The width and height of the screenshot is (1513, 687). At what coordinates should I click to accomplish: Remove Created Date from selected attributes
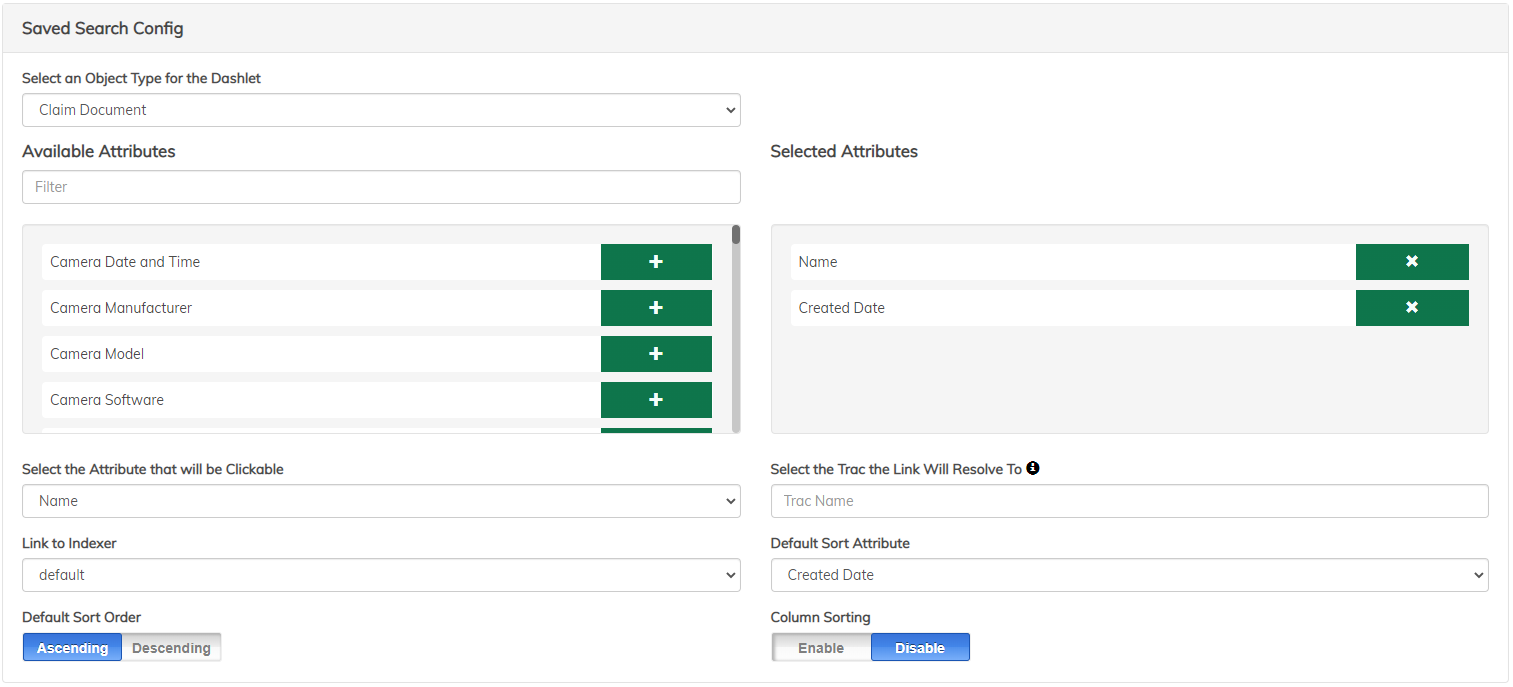click(1411, 308)
